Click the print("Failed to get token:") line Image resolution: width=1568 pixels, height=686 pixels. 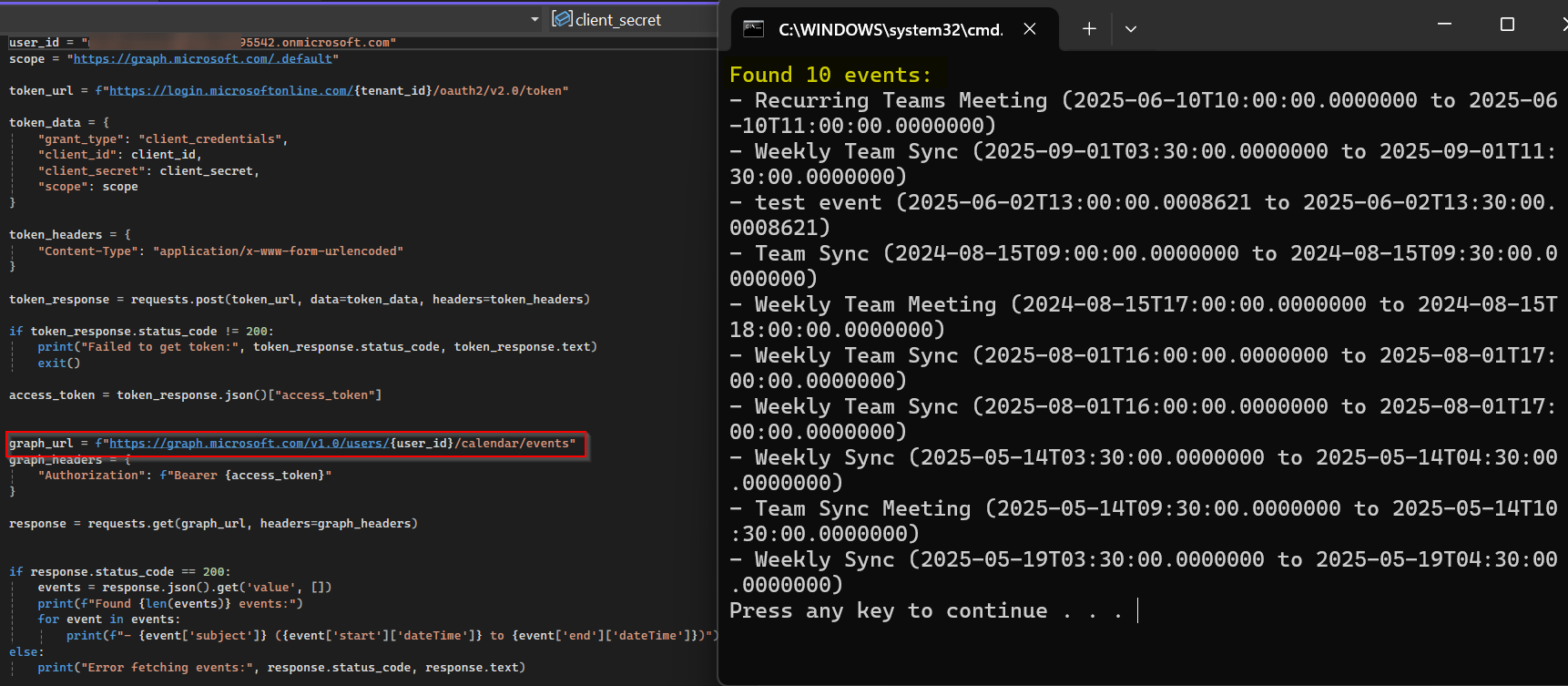318,347
